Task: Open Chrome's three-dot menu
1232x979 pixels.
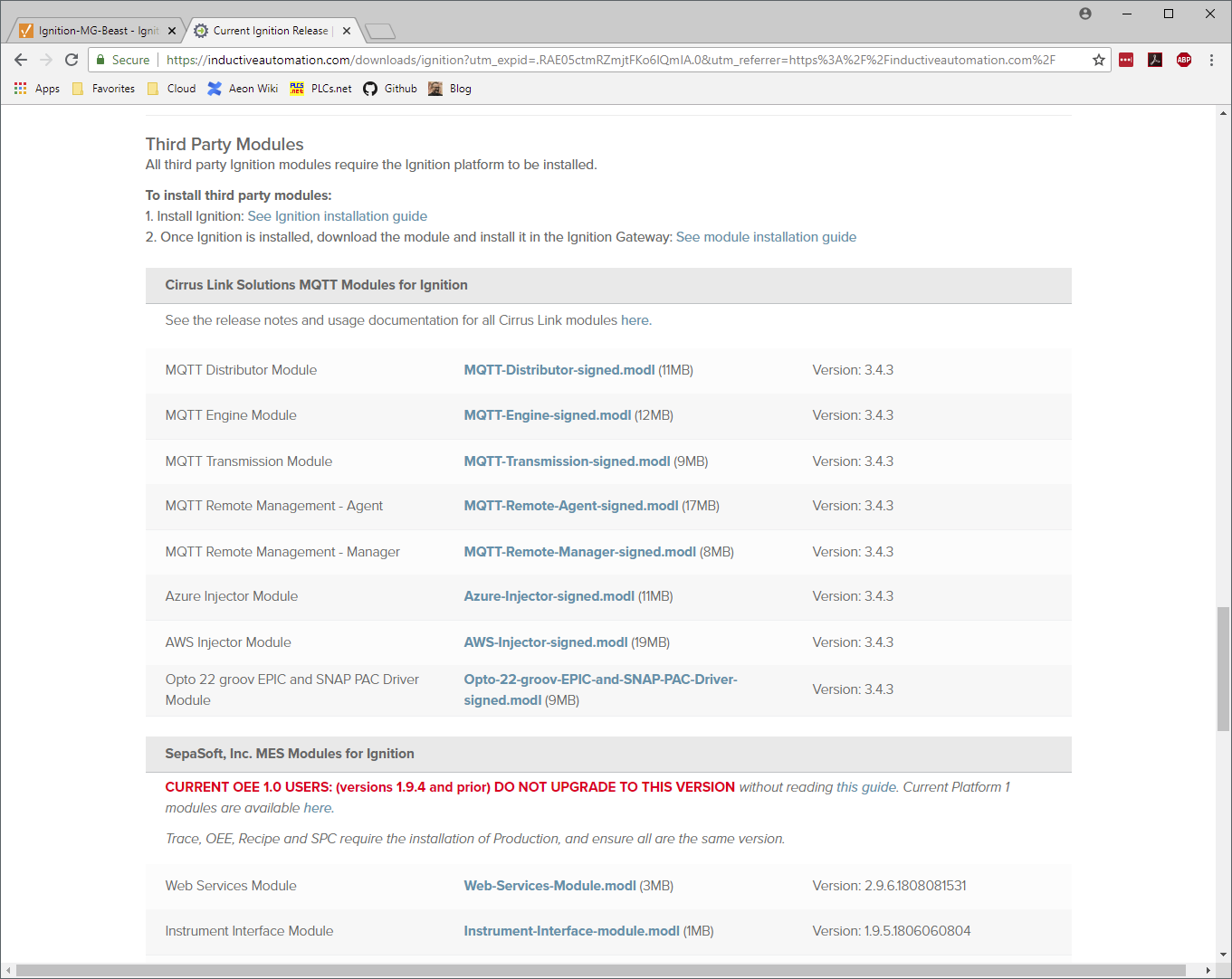Action: tap(1211, 60)
